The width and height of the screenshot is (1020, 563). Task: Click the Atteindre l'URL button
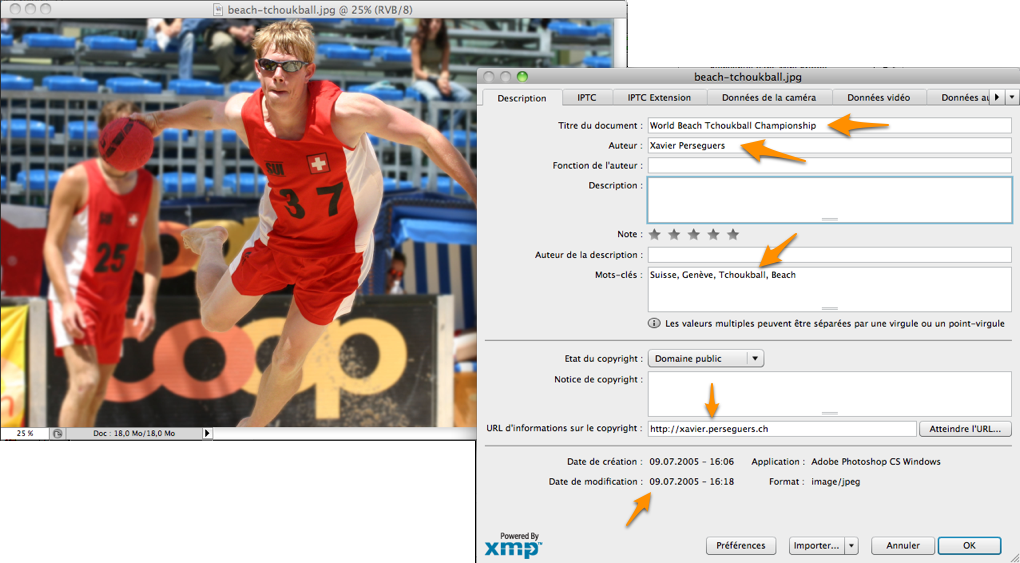click(x=965, y=429)
